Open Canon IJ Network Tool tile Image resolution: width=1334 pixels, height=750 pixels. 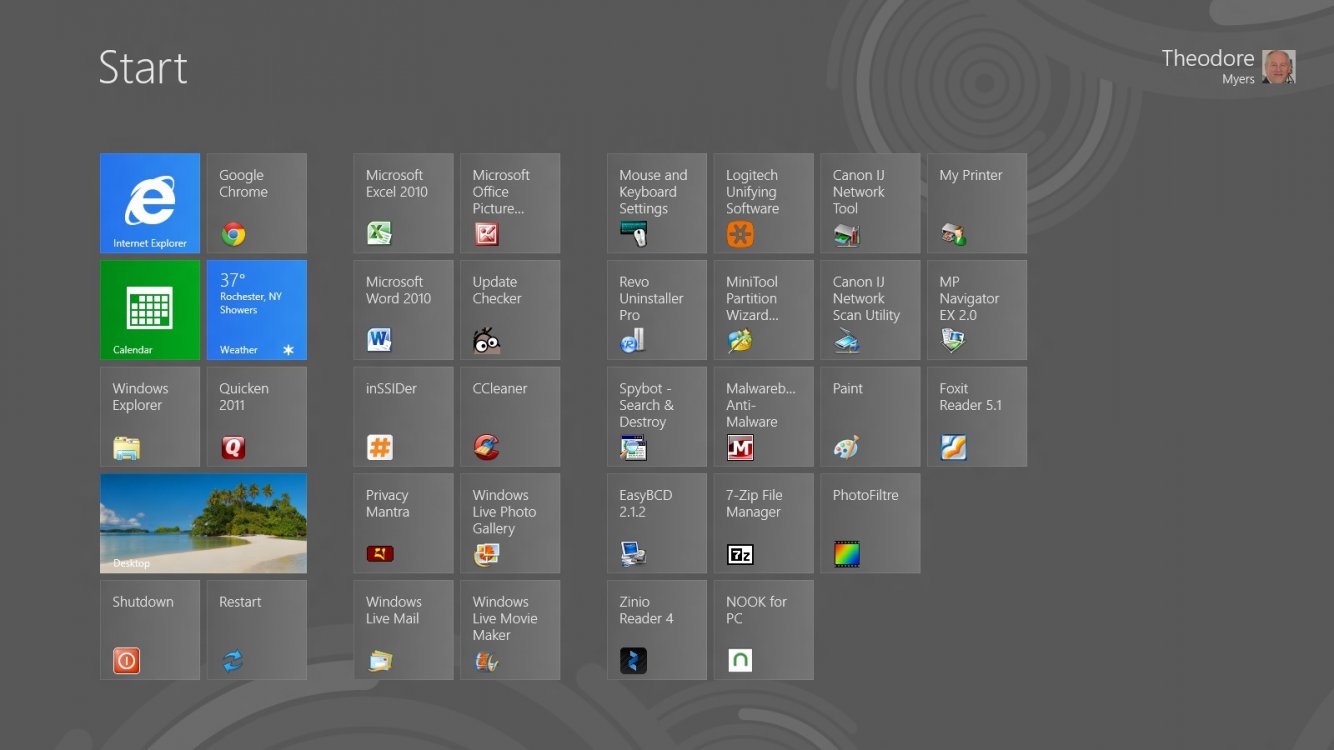pos(870,203)
